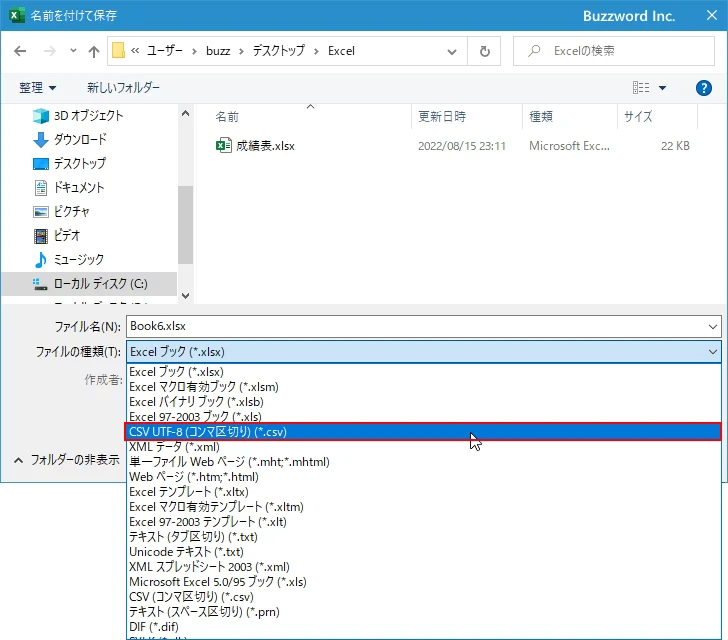Viewport: 728px width, 640px height.
Task: Choose Excel バイナリ ブック (*.xlsb) option
Action: click(x=423, y=402)
